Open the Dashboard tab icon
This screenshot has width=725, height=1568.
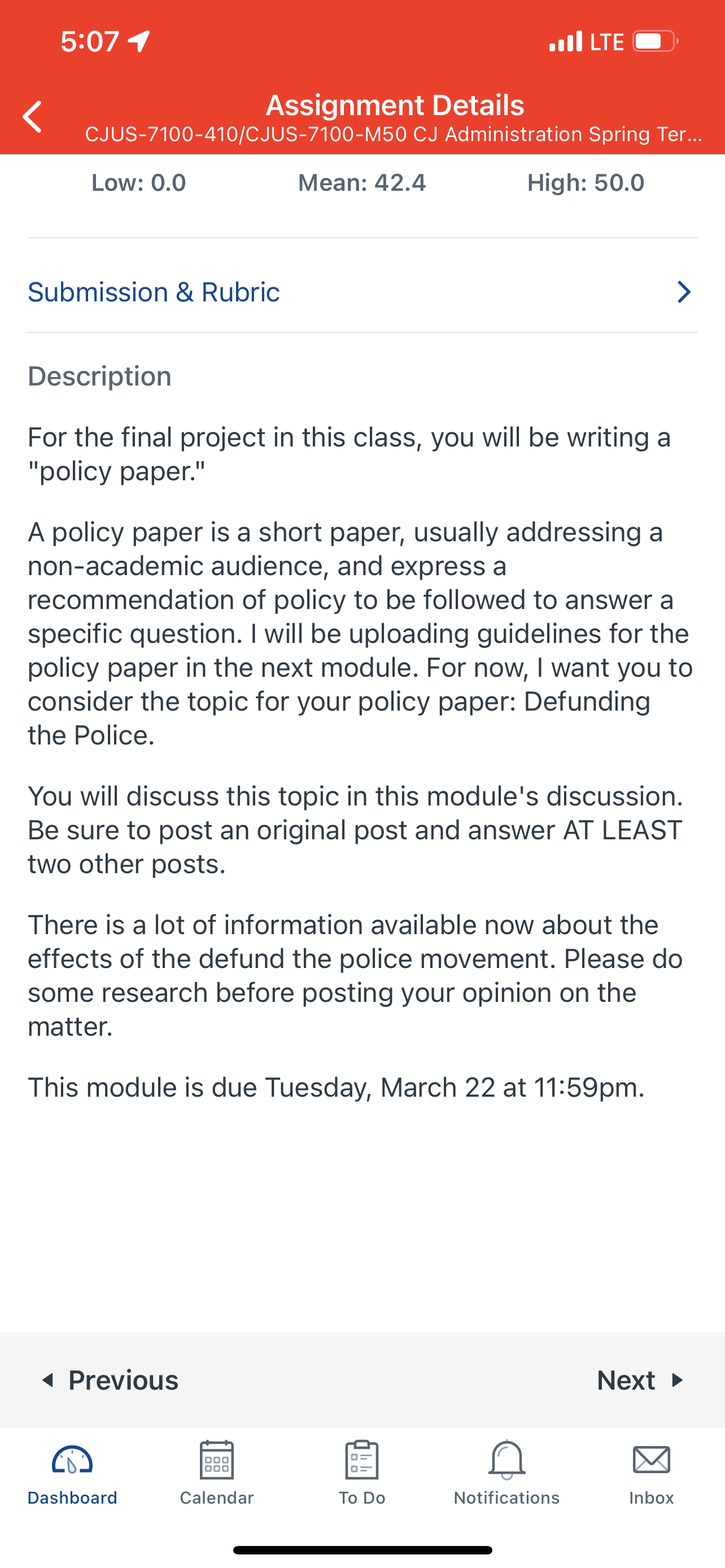point(72,1460)
